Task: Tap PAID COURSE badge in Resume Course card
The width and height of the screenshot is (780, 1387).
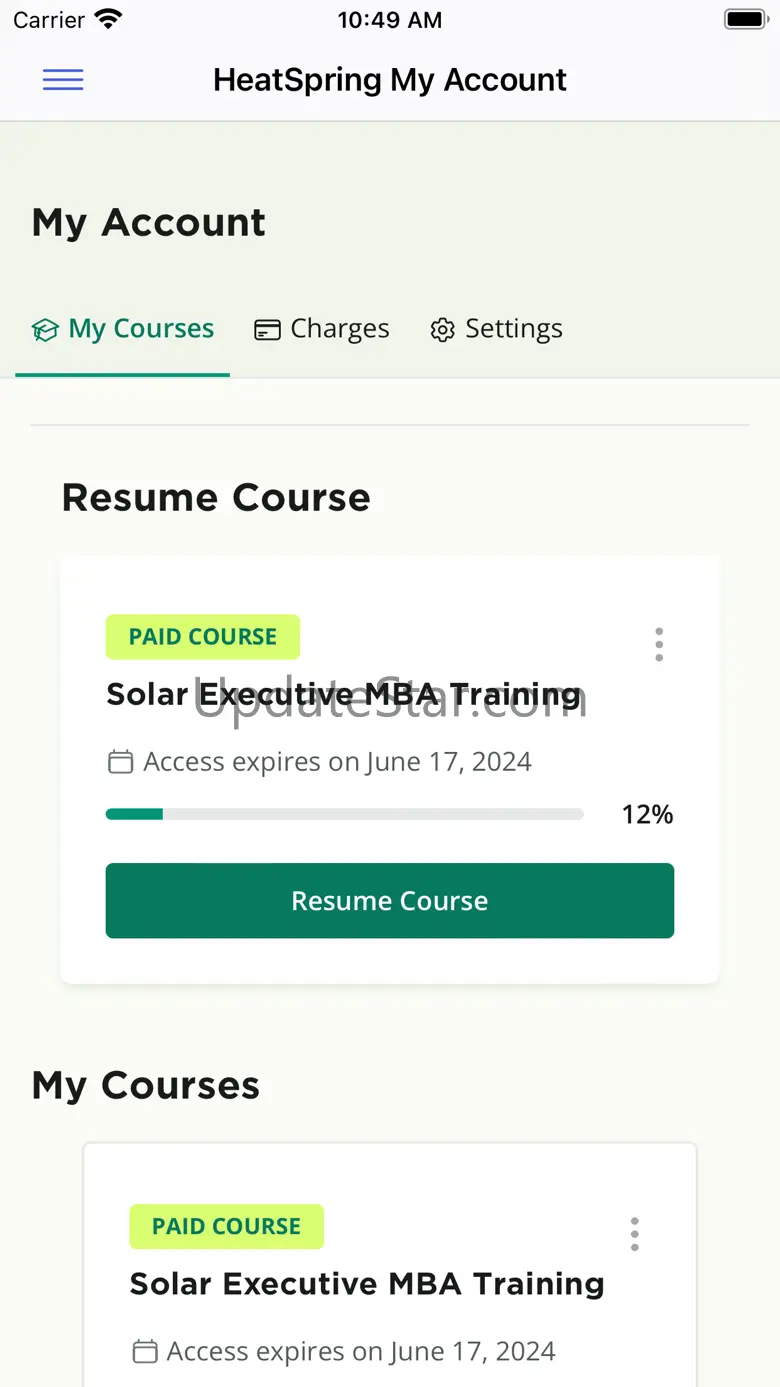Action: pos(203,637)
